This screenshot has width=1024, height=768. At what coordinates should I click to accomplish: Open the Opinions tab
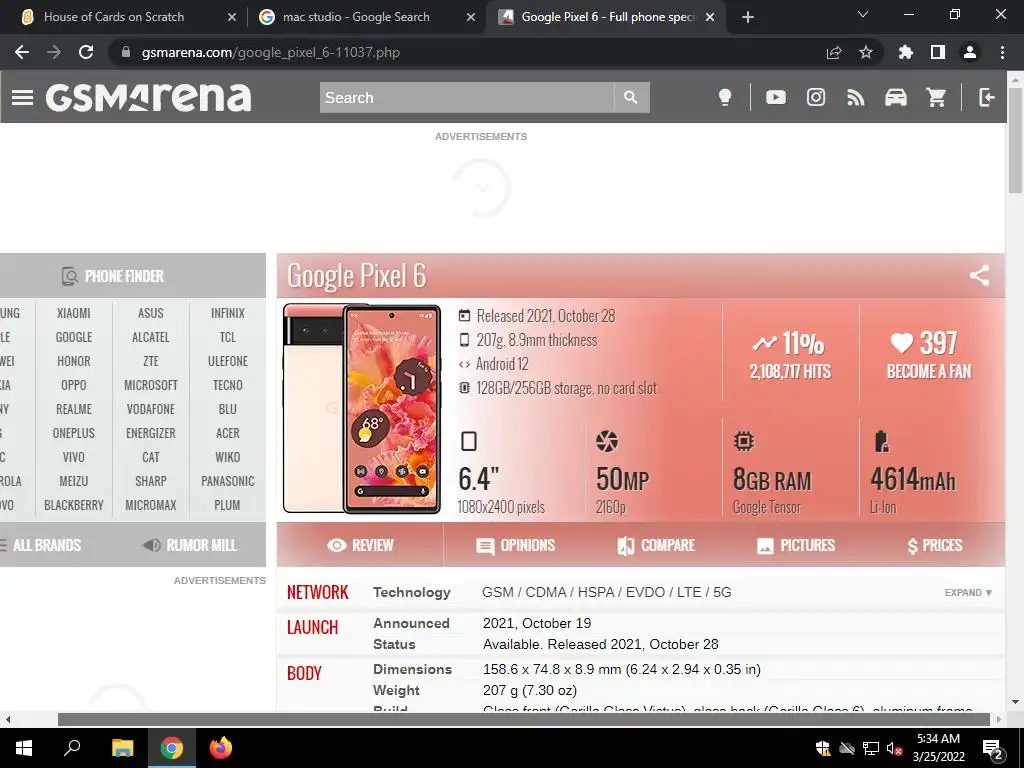click(515, 545)
